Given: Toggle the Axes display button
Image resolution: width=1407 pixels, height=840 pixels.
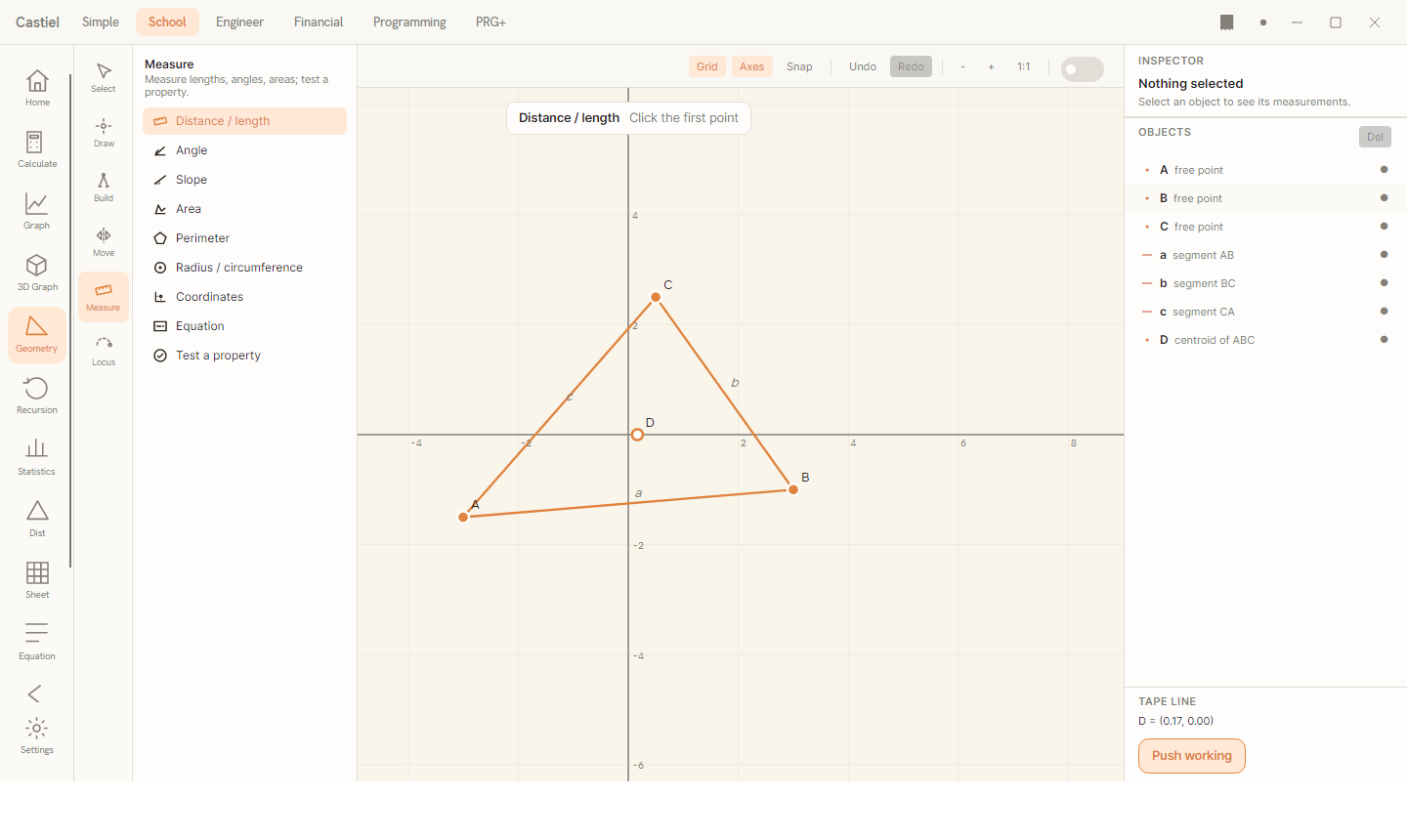Looking at the screenshot, I should pos(751,66).
